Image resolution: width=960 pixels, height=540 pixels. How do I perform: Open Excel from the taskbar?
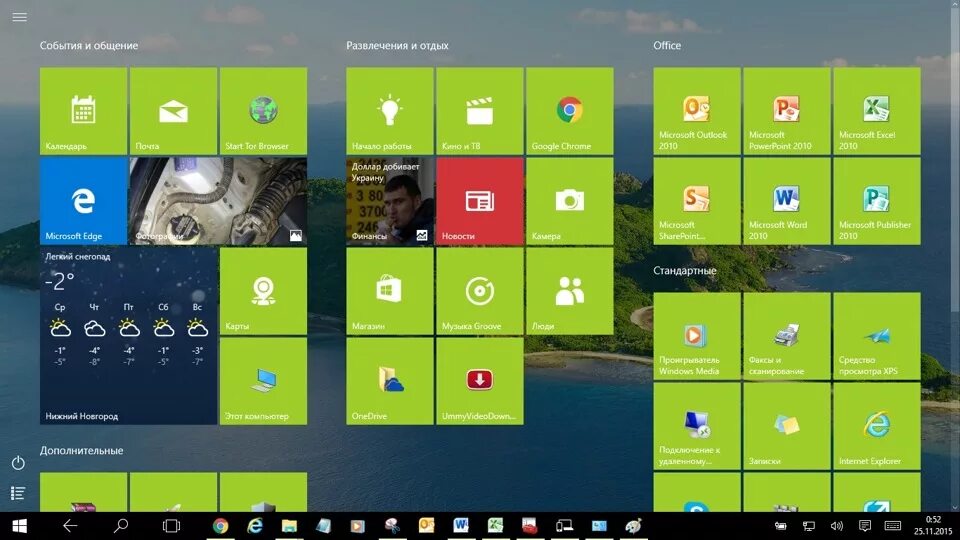point(495,526)
